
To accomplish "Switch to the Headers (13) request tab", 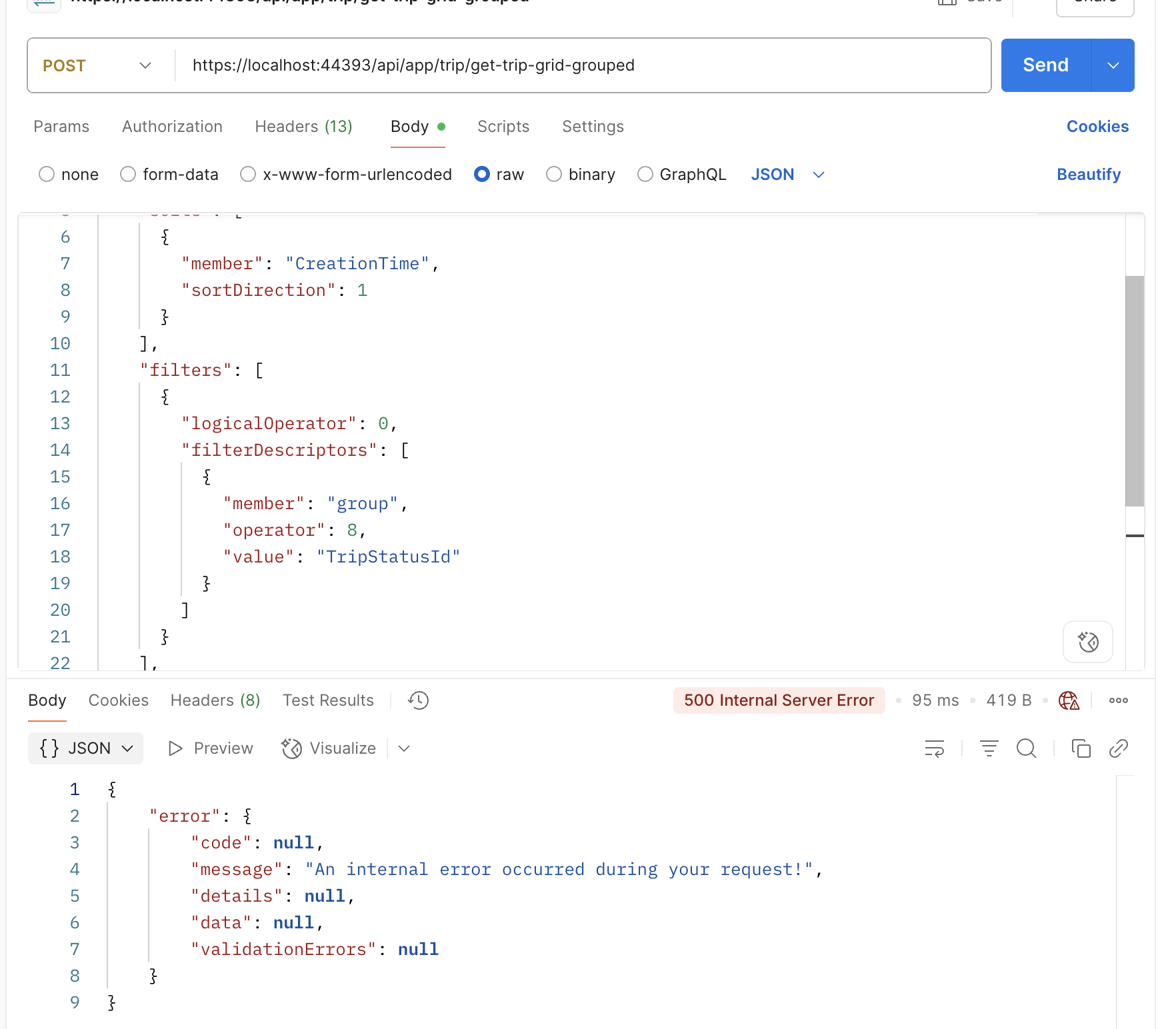I will [303, 127].
